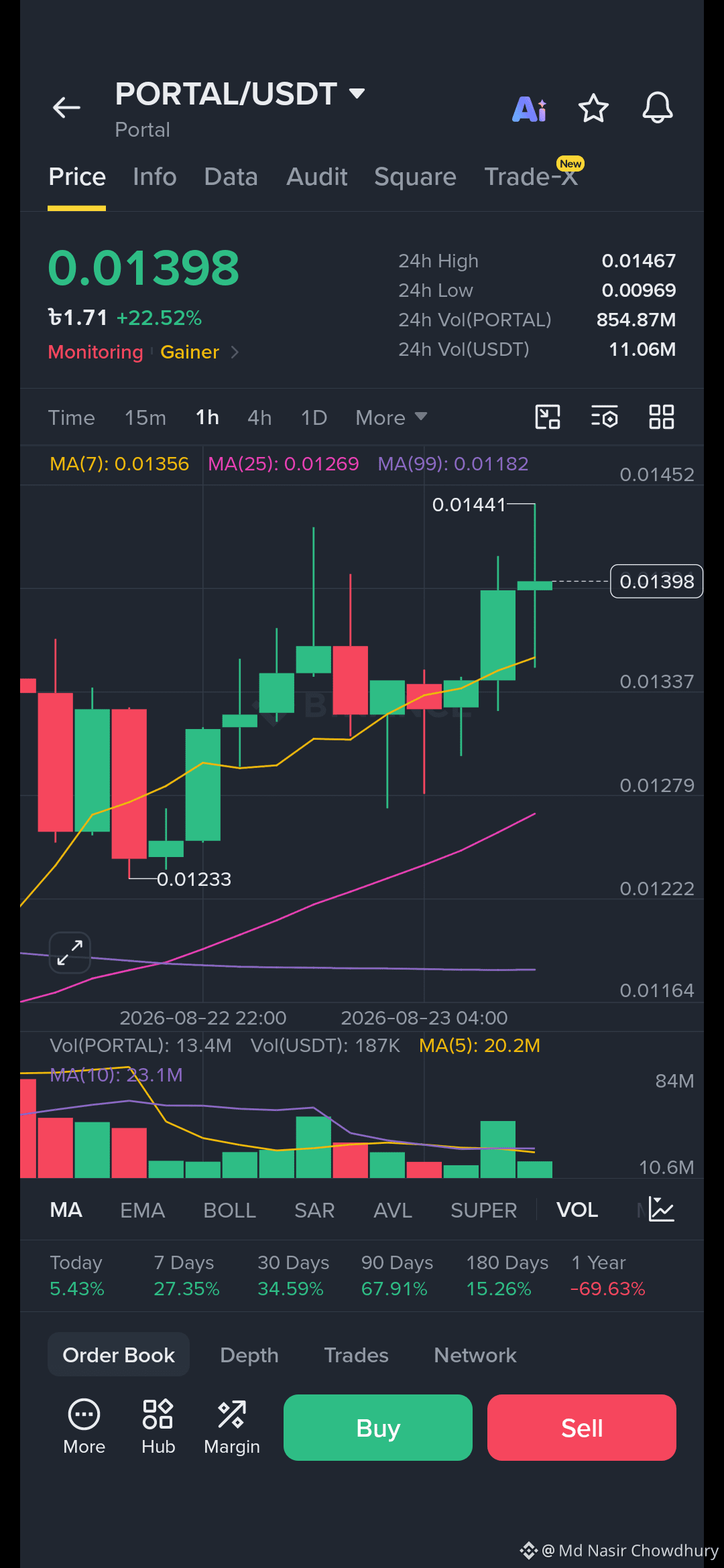Tap 1 Year -69.63% performance
Viewport: 724px width, 1568px height.
(x=608, y=1275)
